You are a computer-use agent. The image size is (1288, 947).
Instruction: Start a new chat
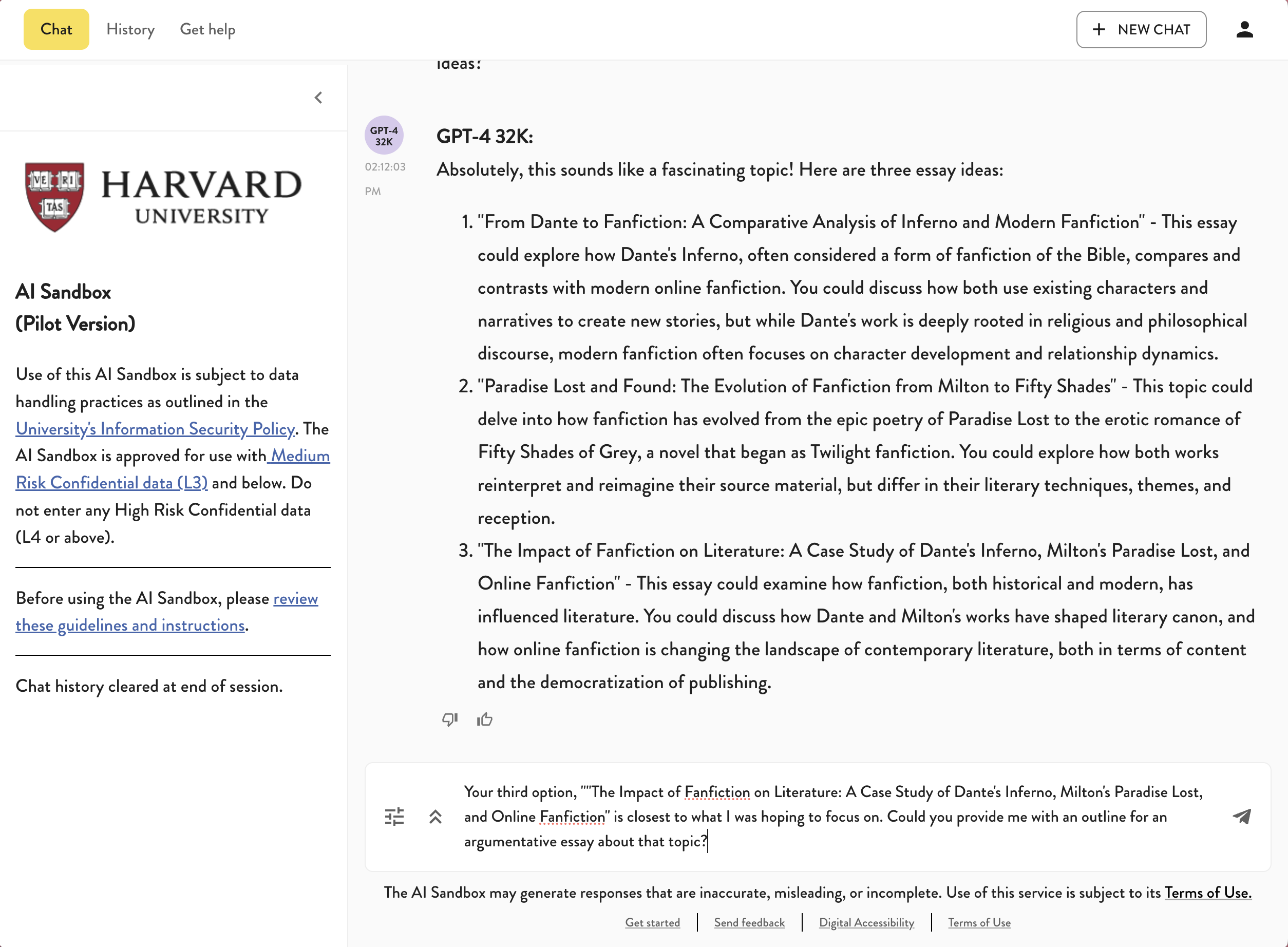coord(1141,29)
